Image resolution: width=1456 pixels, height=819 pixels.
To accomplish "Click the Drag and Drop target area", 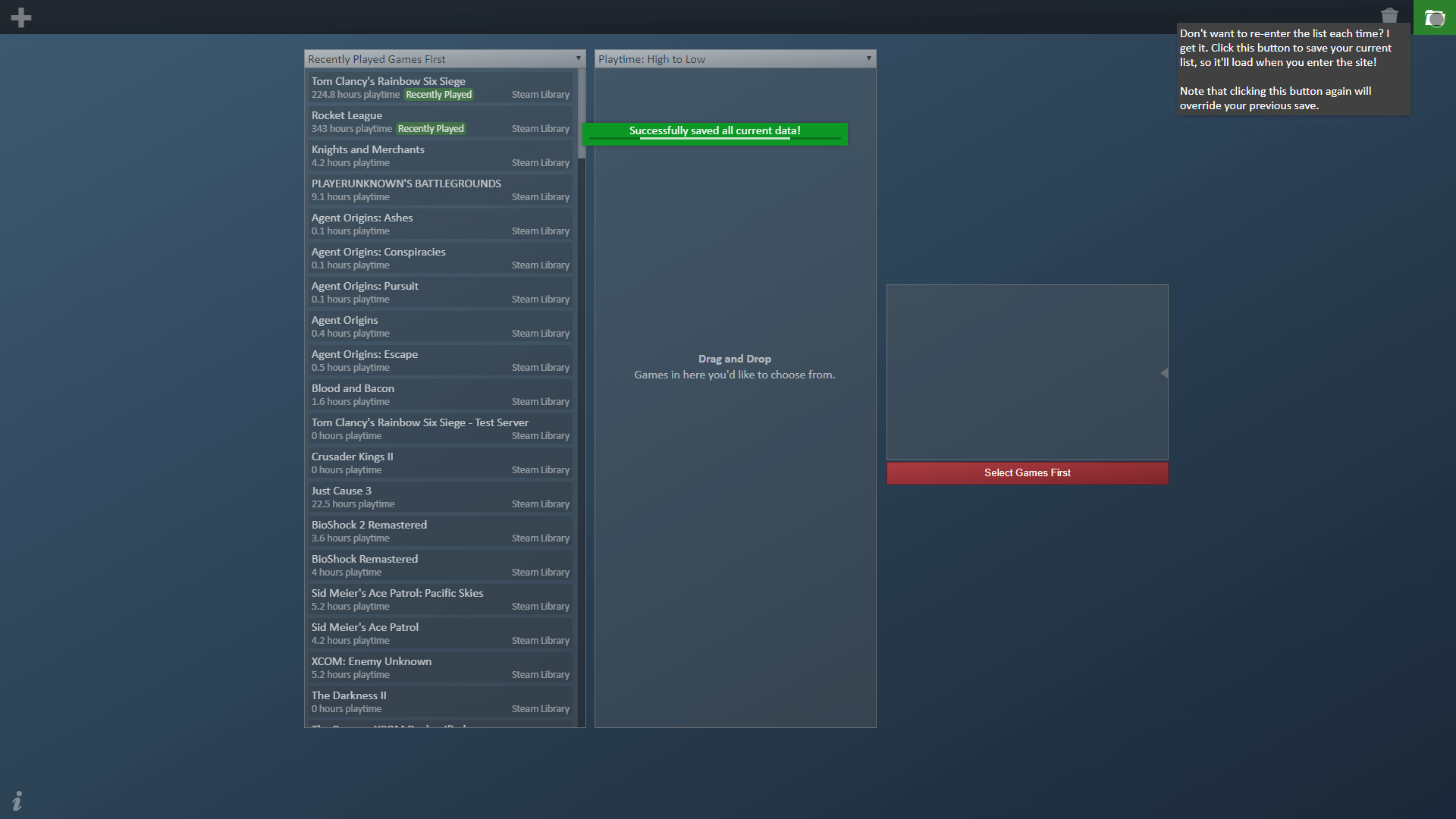I will 734,366.
